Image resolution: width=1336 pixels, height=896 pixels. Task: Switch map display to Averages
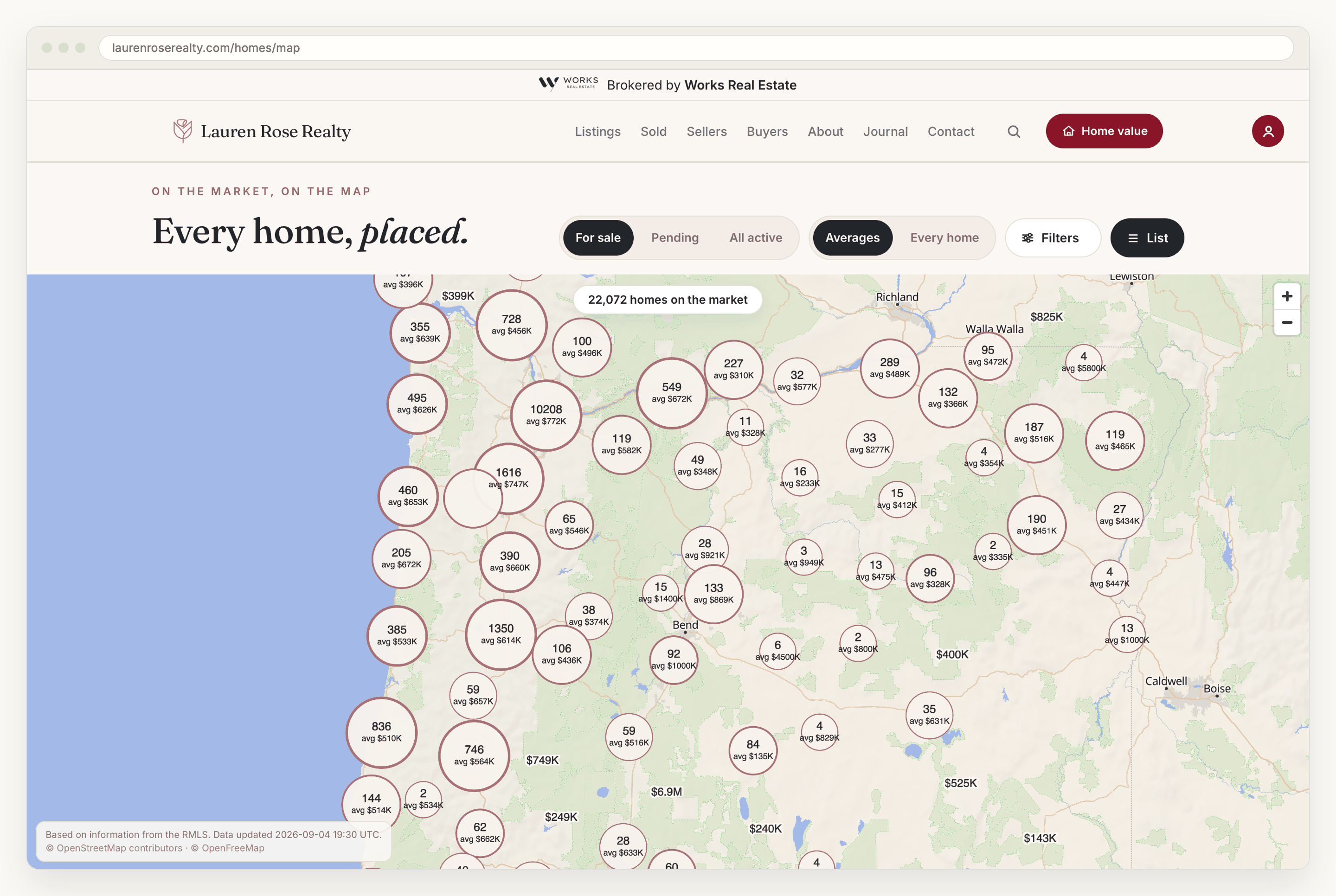click(x=852, y=238)
